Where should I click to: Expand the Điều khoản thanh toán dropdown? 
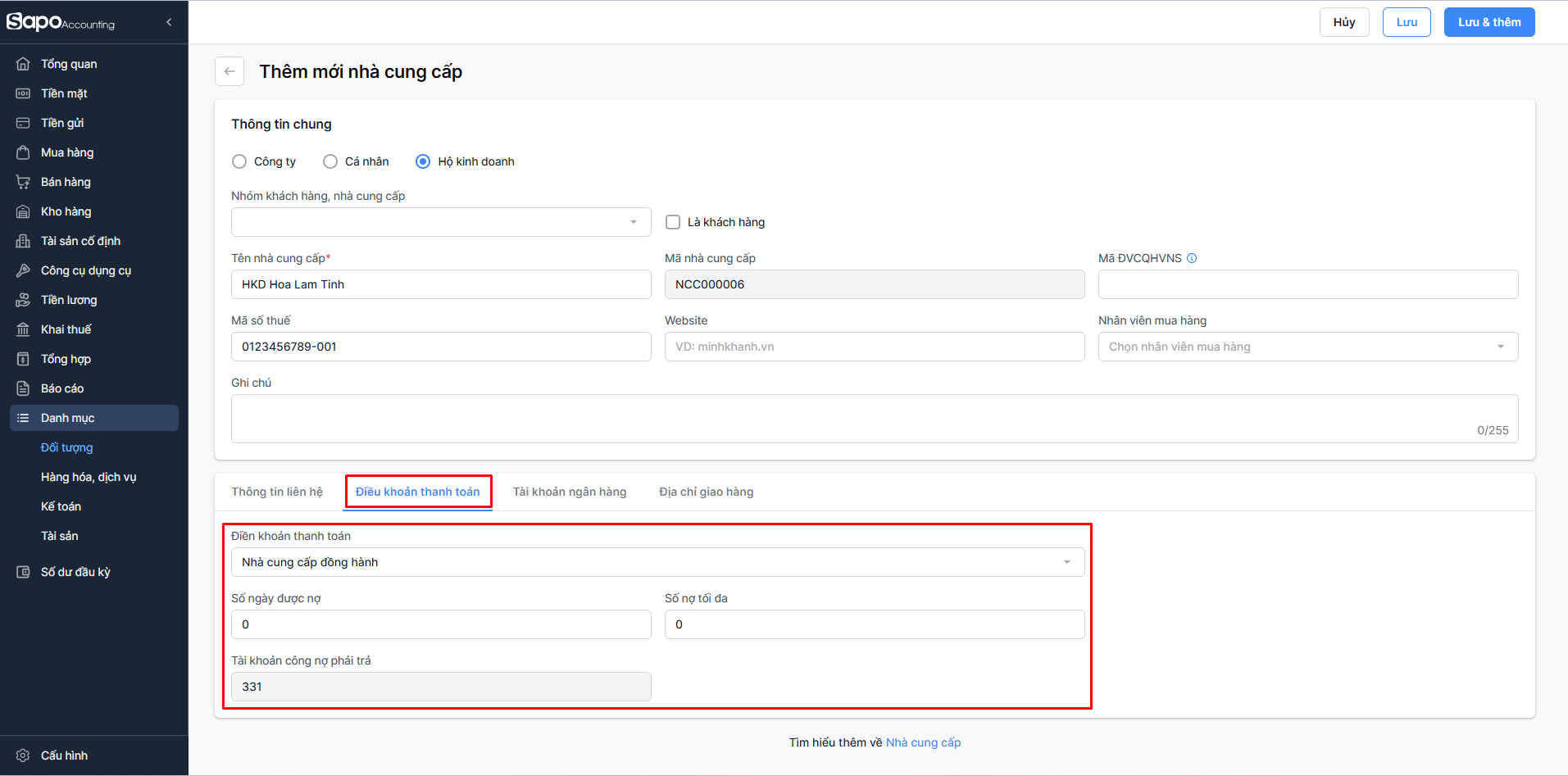657,562
